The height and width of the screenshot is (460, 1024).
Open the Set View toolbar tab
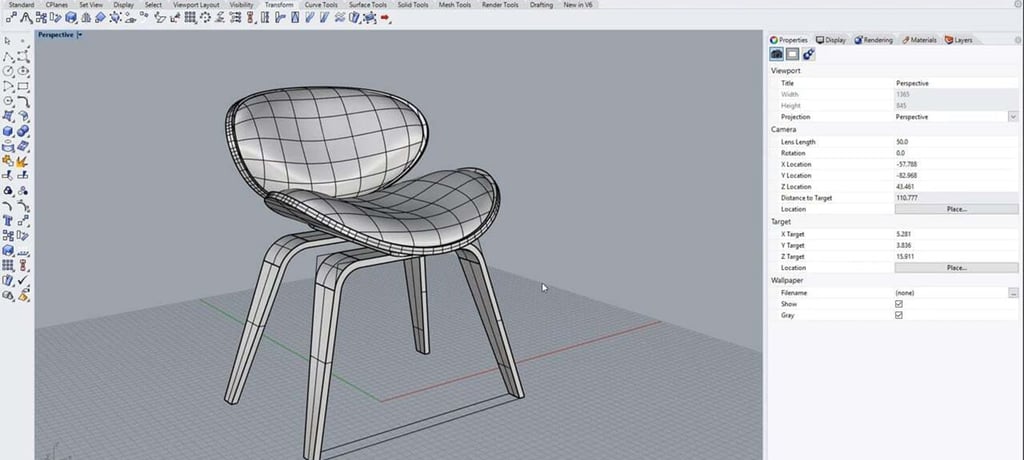[x=91, y=5]
